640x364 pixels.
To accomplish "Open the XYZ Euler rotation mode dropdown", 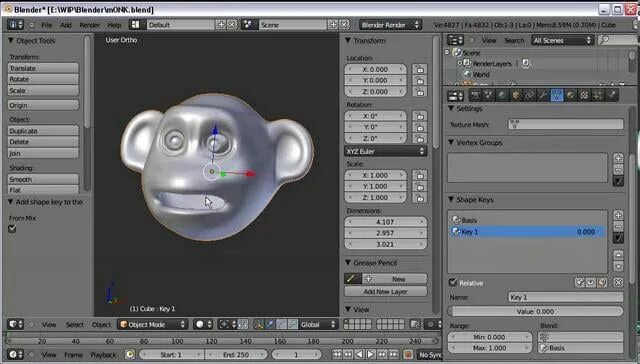I will point(386,151).
